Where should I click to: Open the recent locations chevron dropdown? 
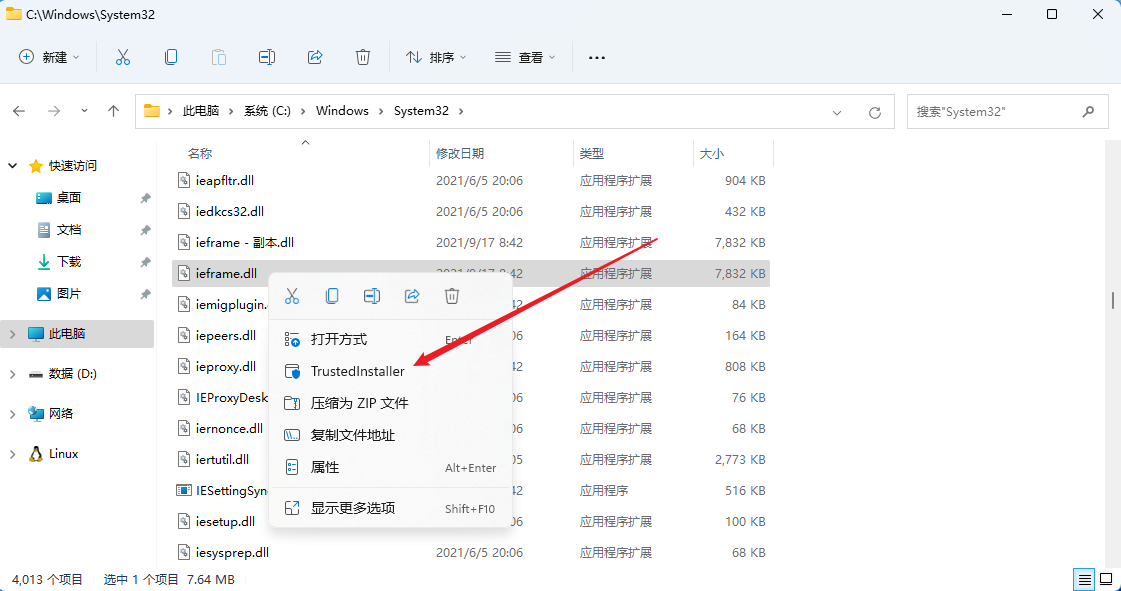84,111
